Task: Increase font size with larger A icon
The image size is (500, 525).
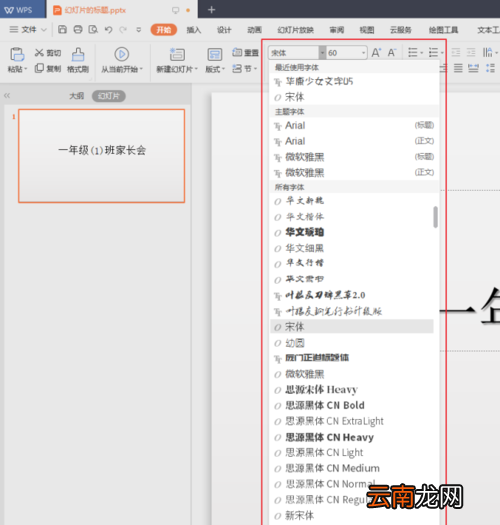Action: (376, 53)
